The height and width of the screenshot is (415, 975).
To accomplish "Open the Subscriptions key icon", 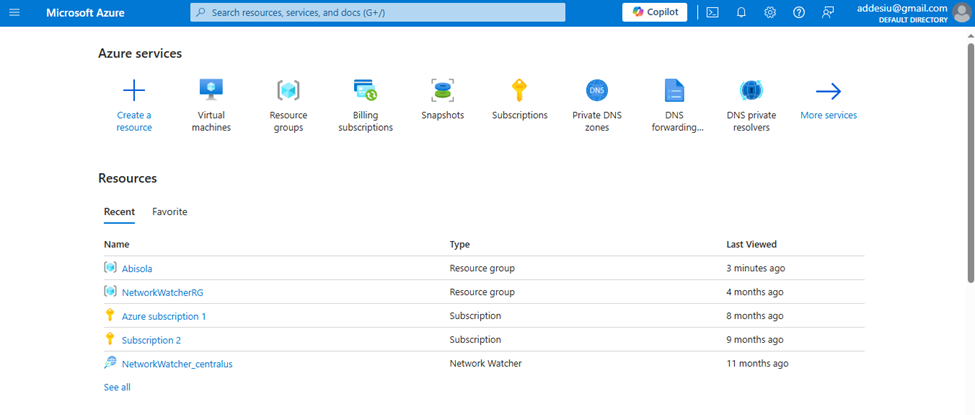I will point(519,90).
